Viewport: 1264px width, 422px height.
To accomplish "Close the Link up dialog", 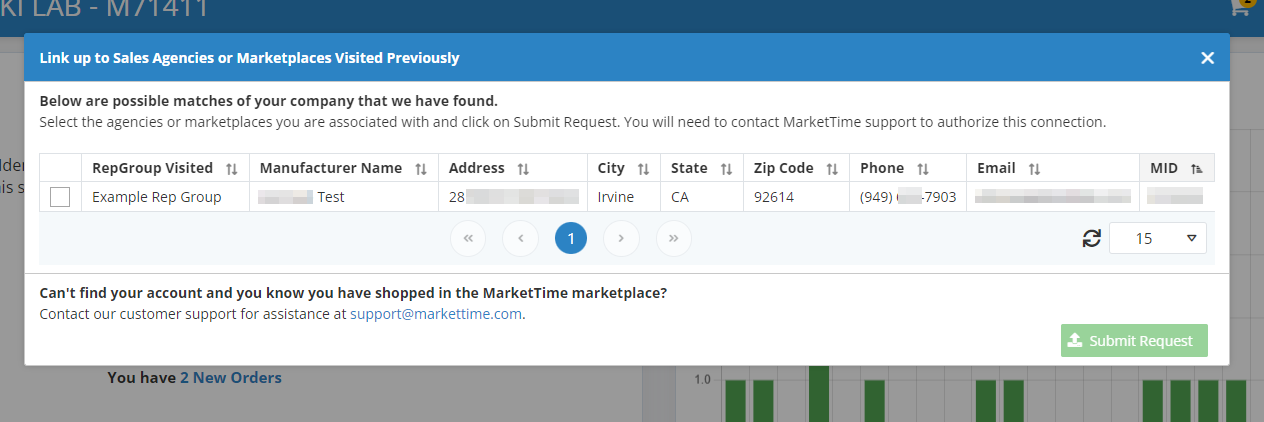I will [x=1207, y=58].
